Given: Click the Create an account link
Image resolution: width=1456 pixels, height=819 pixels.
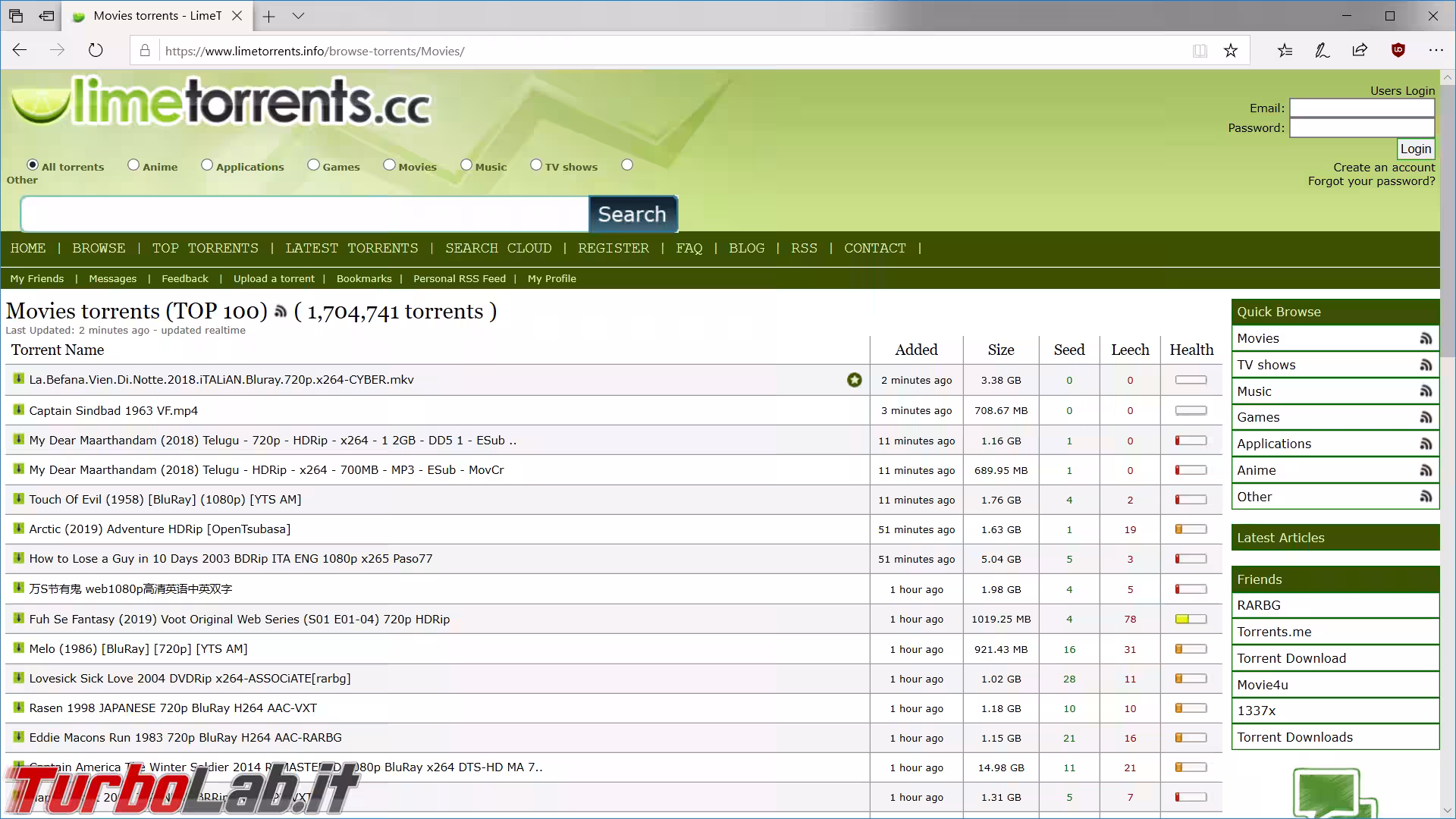Looking at the screenshot, I should click(x=1384, y=168).
